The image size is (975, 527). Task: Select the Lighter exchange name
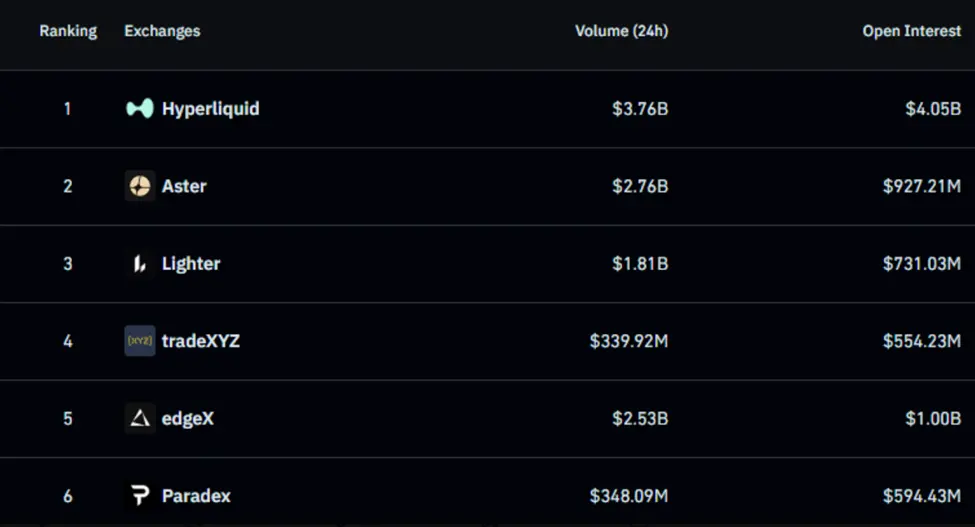pyautogui.click(x=191, y=264)
